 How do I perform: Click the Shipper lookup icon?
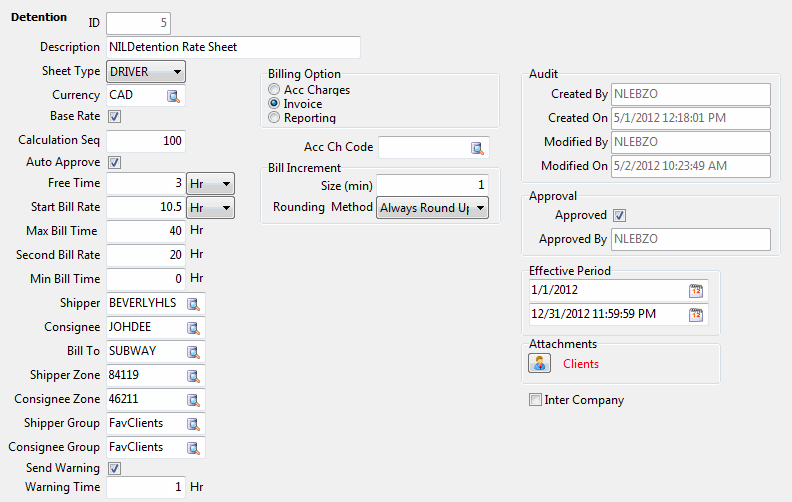click(193, 304)
